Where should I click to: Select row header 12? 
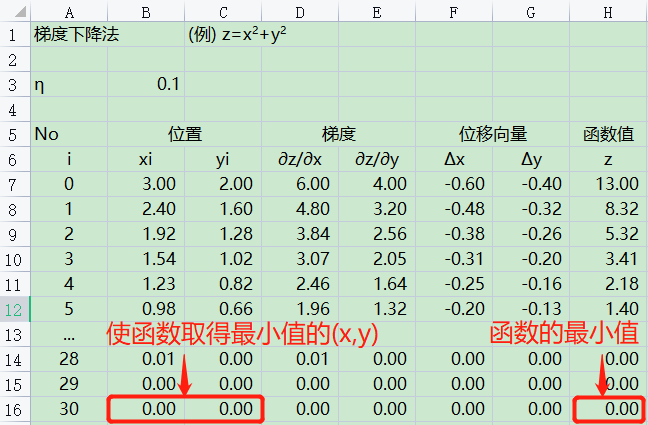pyautogui.click(x=14, y=308)
